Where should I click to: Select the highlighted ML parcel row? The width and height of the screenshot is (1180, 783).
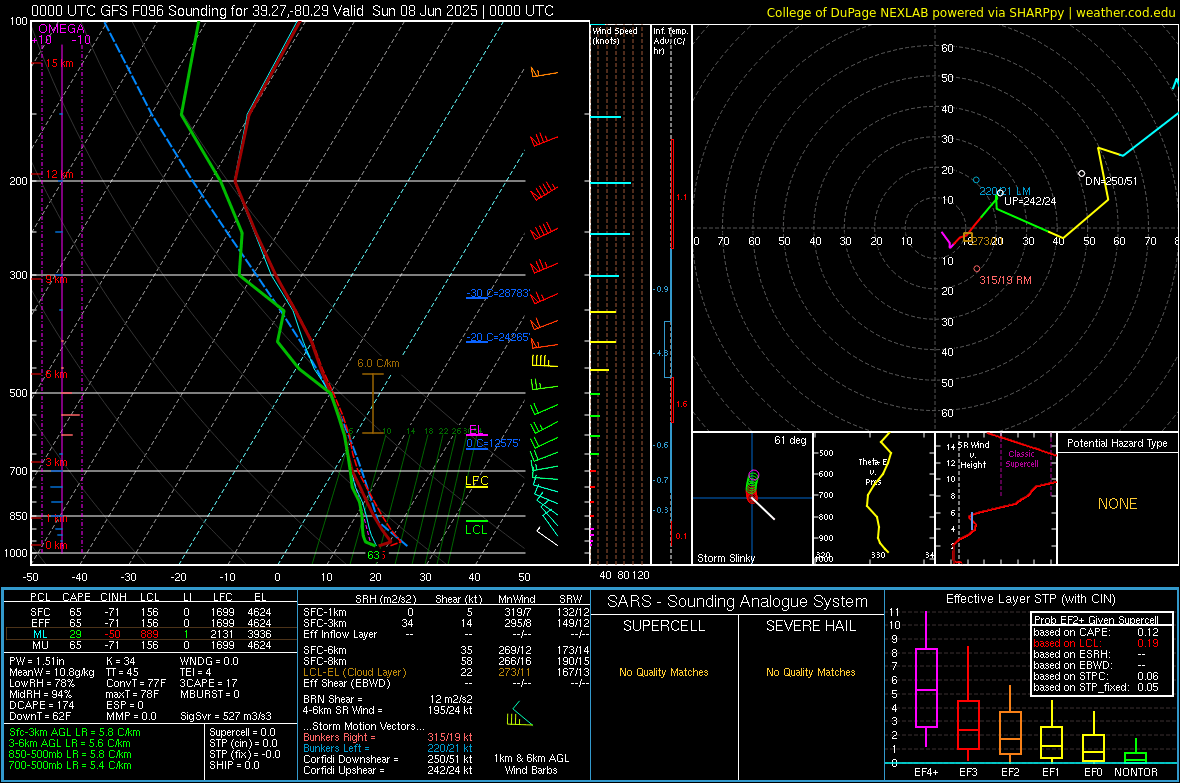150,634
